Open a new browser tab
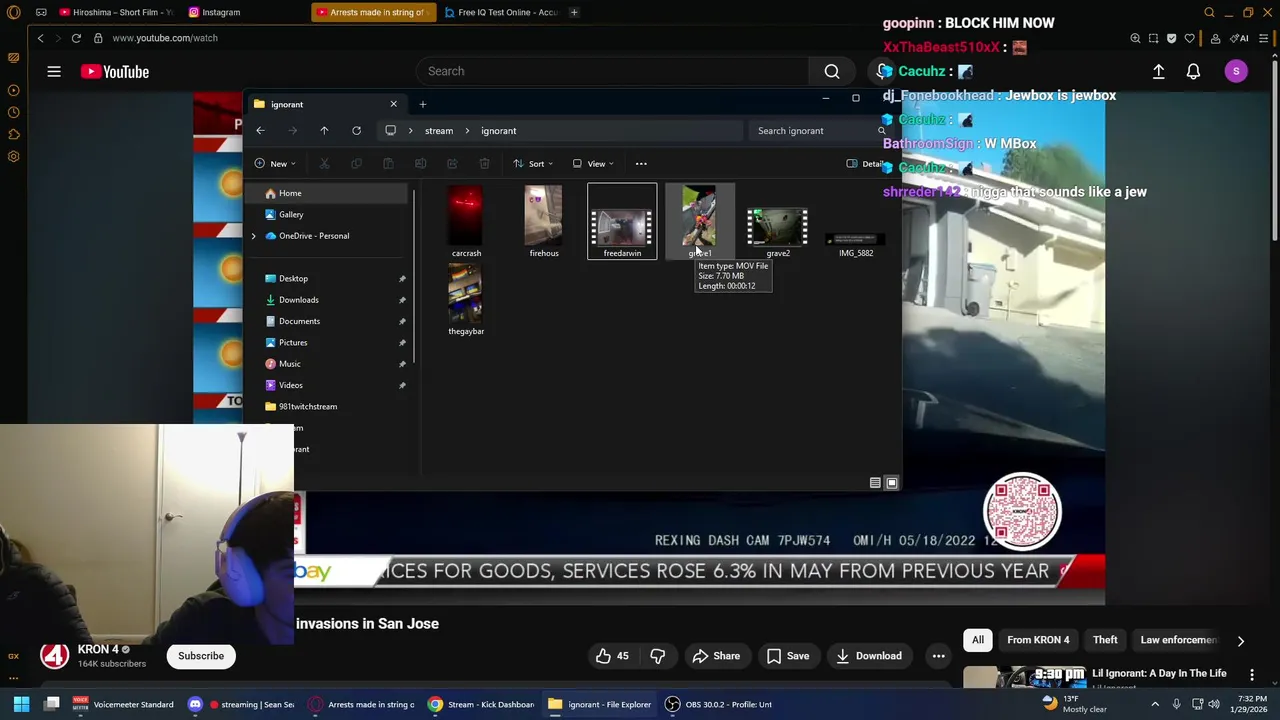The image size is (1280, 720). (x=574, y=12)
